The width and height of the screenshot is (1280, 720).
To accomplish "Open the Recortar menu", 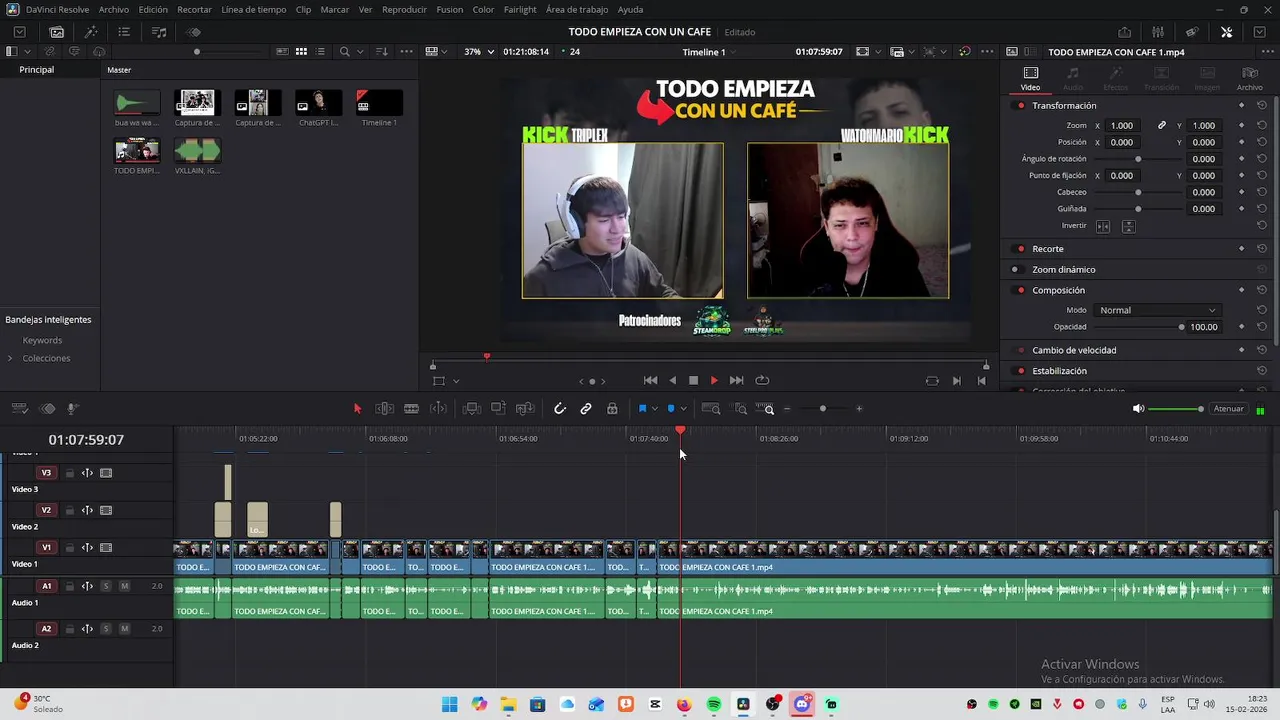I will point(194,9).
